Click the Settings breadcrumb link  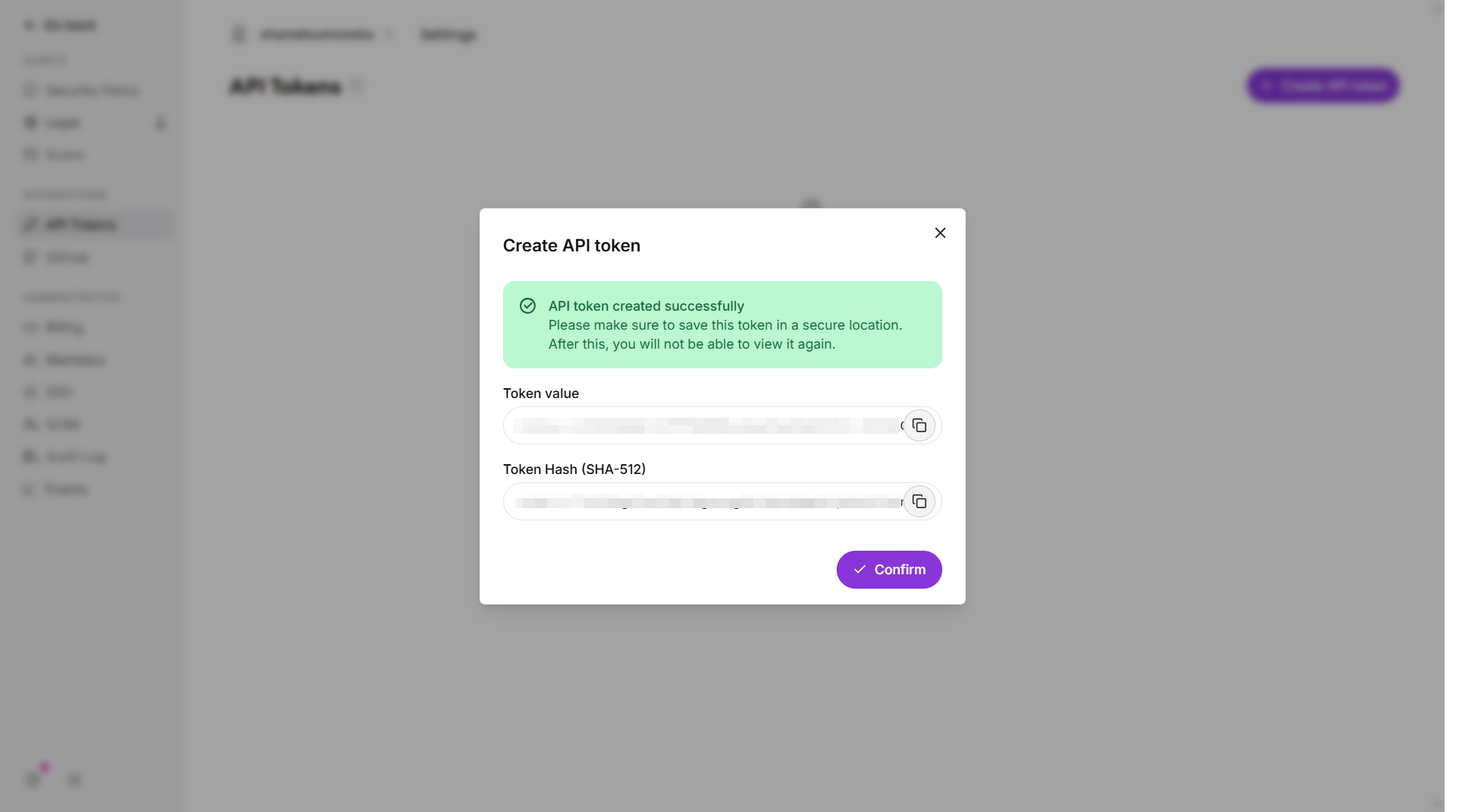(x=448, y=35)
